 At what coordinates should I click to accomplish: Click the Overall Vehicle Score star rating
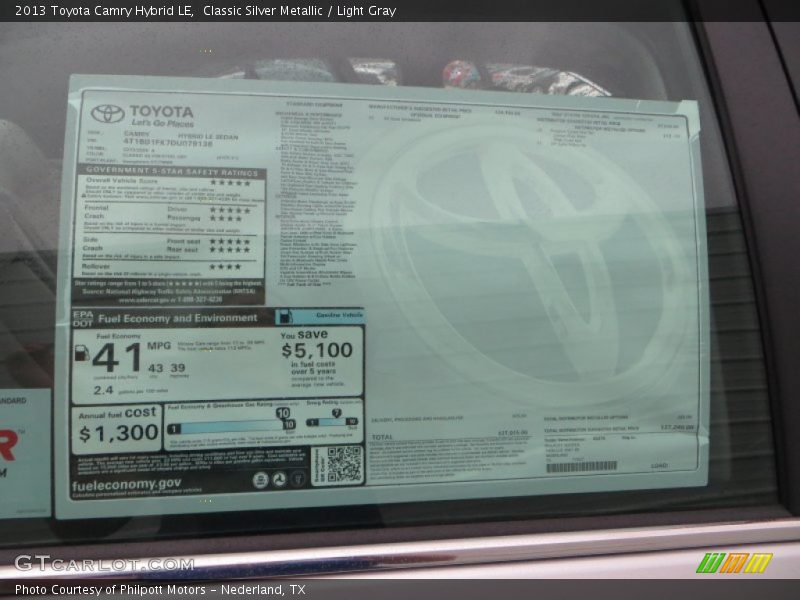click(x=230, y=183)
